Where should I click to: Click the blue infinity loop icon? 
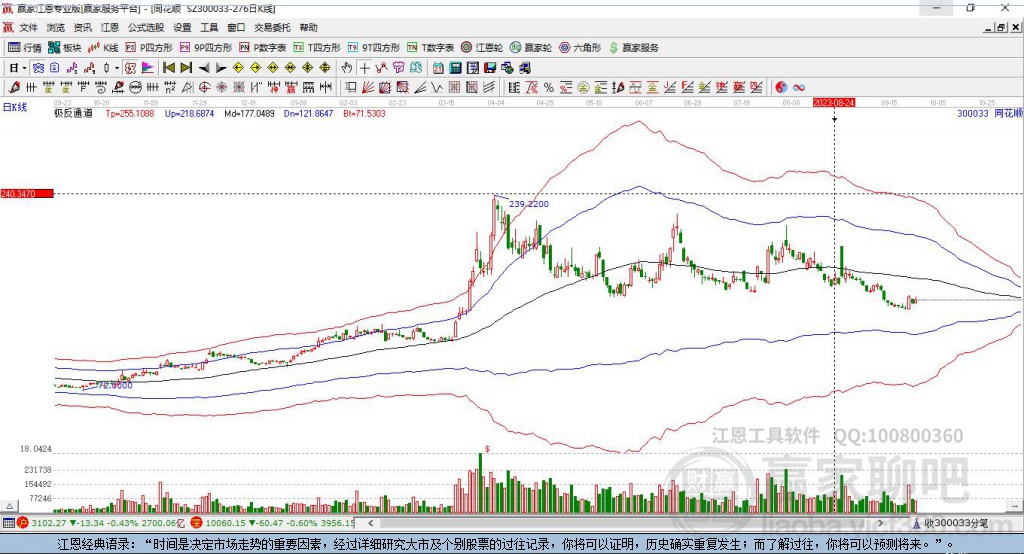(799, 88)
